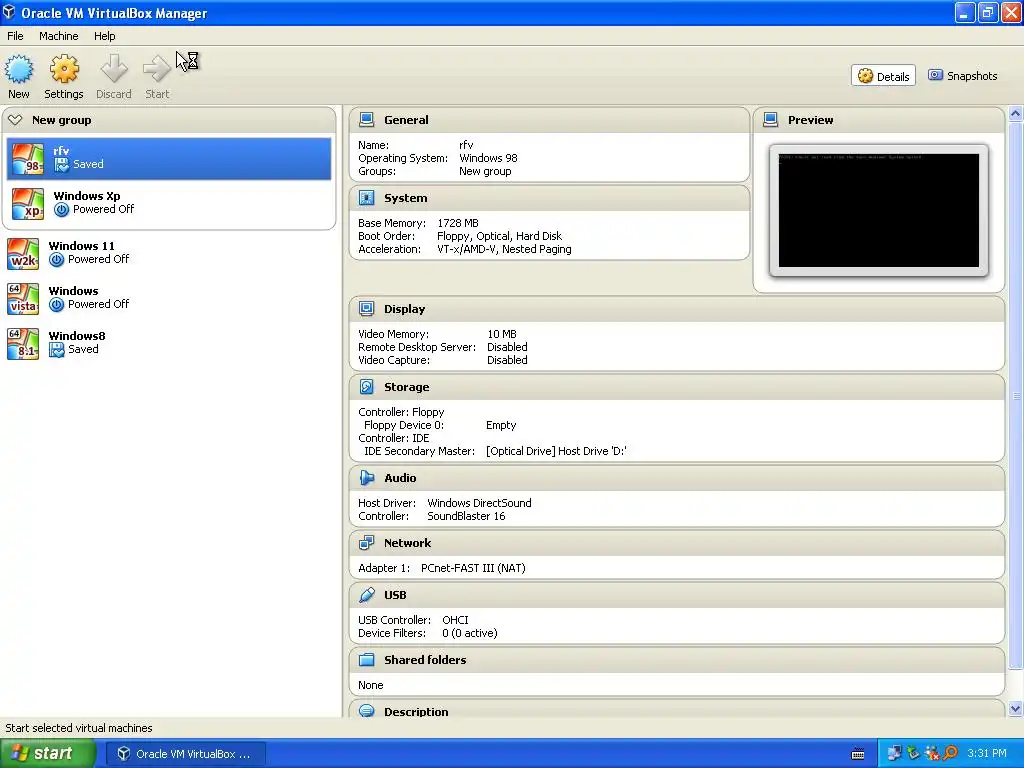1024x768 pixels.
Task: Open Settings via the gear toolbar icon
Action: click(64, 69)
